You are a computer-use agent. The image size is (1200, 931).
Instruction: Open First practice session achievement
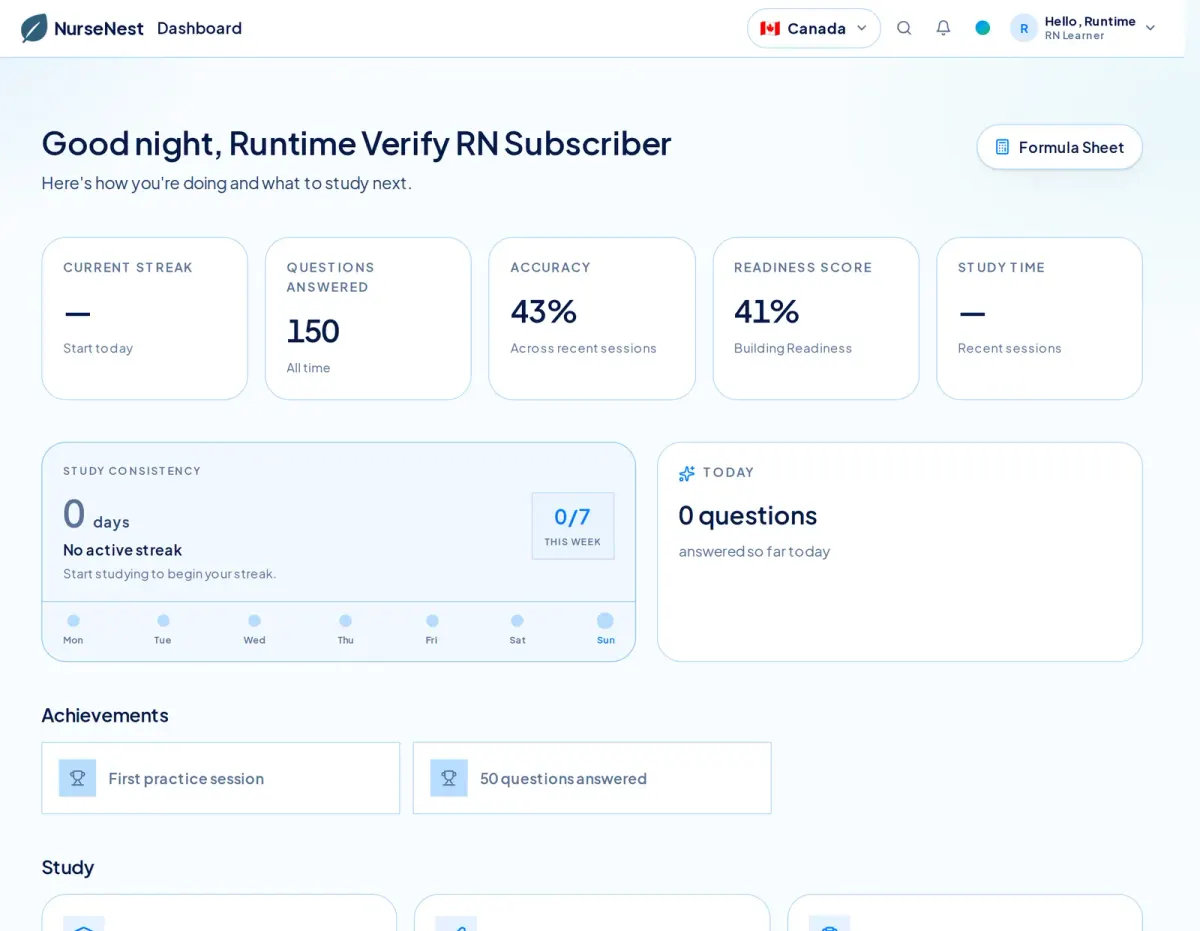(221, 778)
